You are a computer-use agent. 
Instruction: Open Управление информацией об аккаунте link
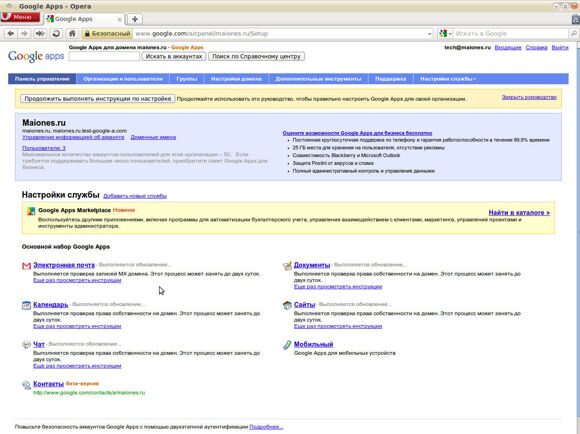tap(73, 137)
